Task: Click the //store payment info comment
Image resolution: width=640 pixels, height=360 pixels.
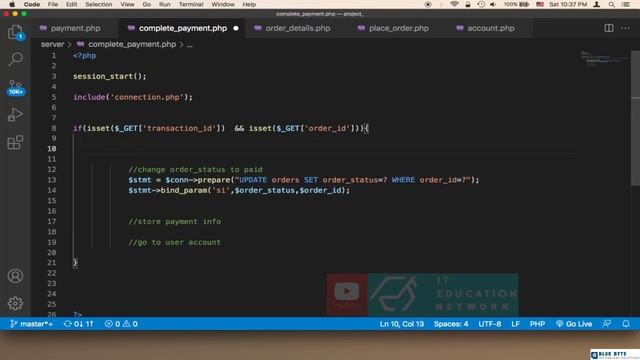Action: coord(174,222)
